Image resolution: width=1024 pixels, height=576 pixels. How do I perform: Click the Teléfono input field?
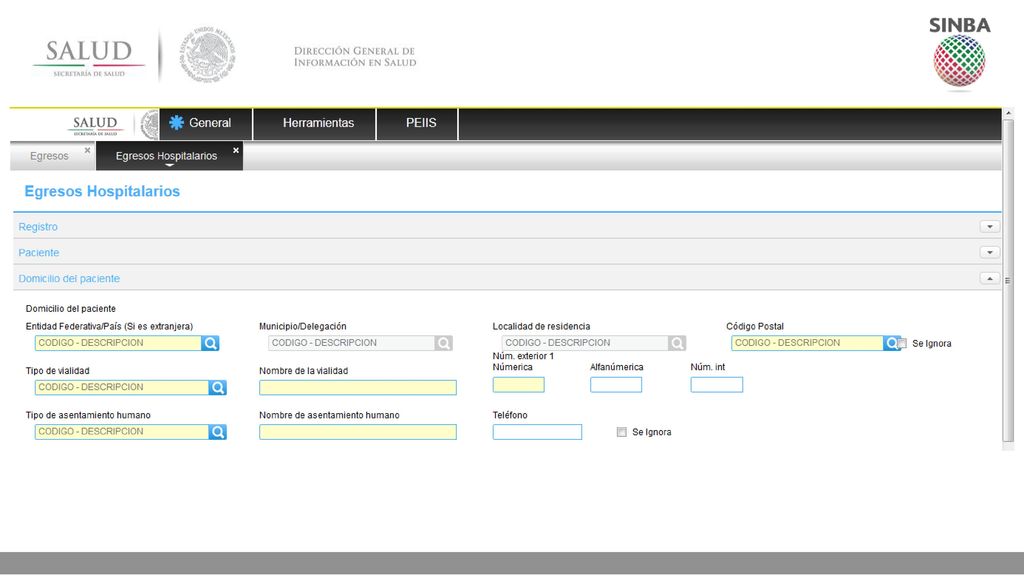537,432
